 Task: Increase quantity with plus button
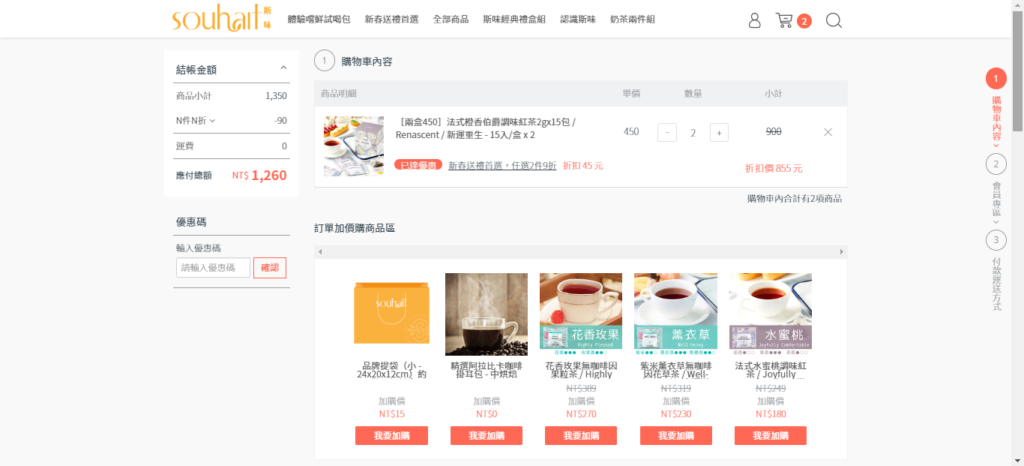coord(719,132)
